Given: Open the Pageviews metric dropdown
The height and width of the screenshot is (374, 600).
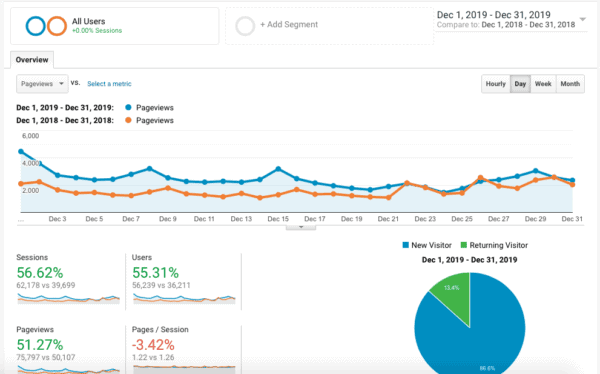Looking at the screenshot, I should [42, 84].
